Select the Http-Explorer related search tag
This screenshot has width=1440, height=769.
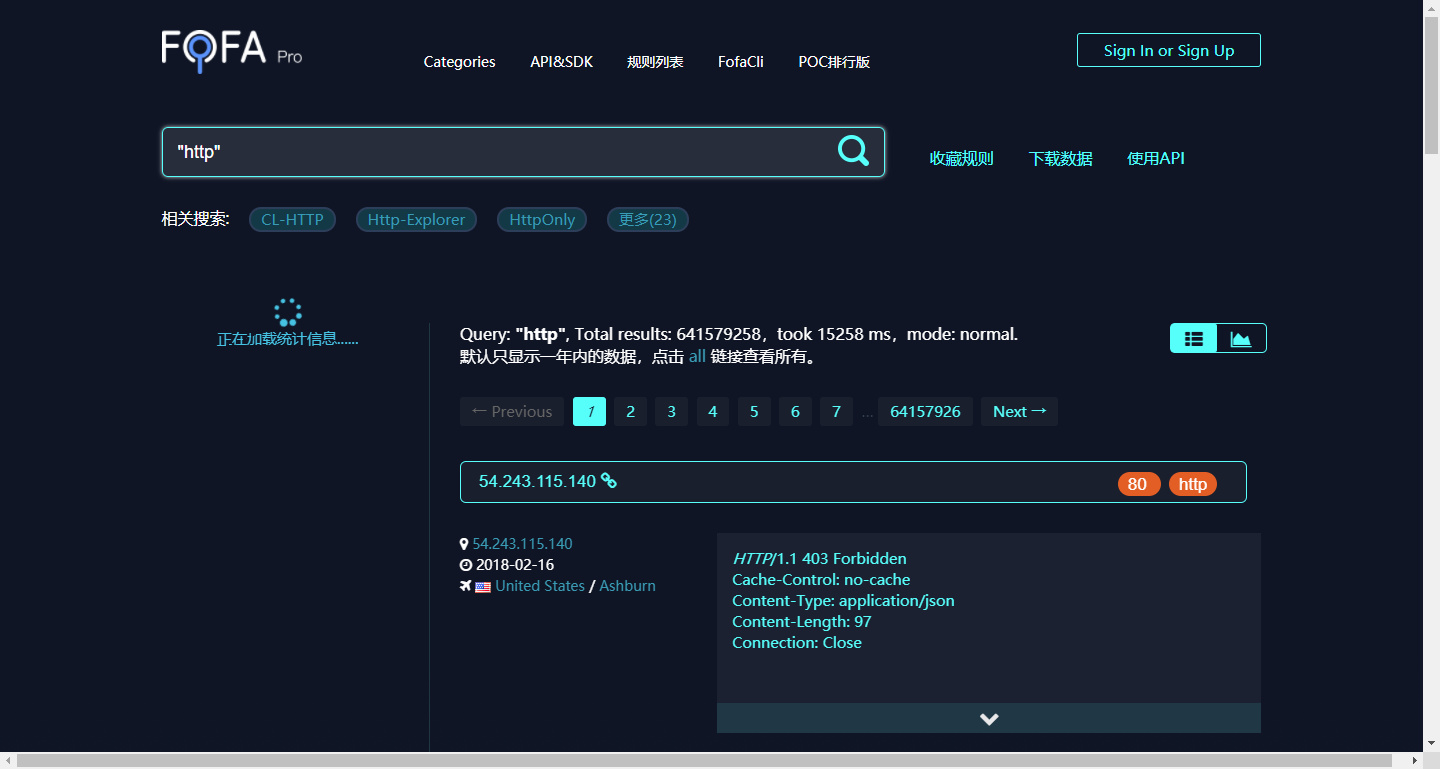tap(416, 219)
